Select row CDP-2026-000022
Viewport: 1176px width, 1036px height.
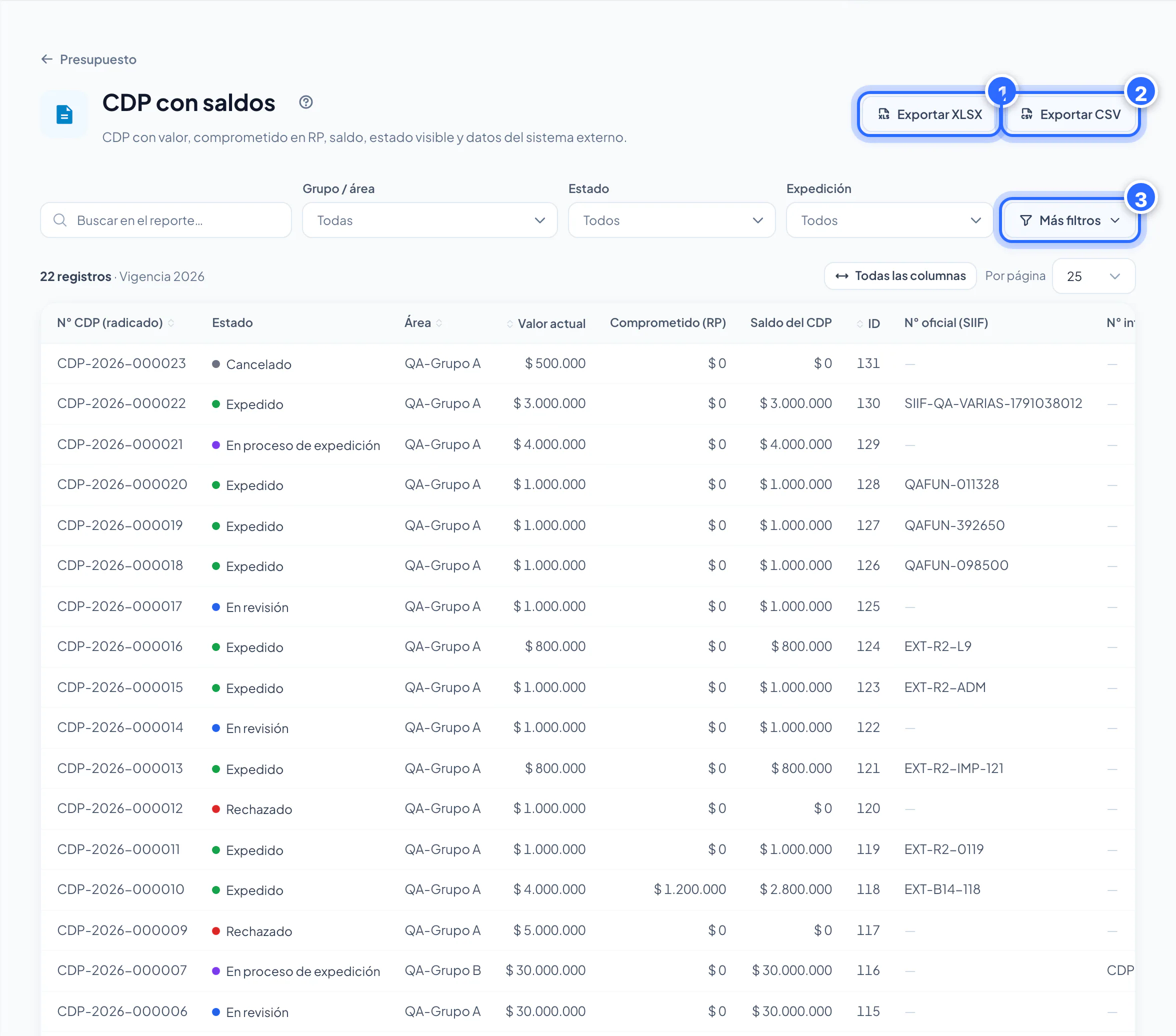[x=587, y=404]
